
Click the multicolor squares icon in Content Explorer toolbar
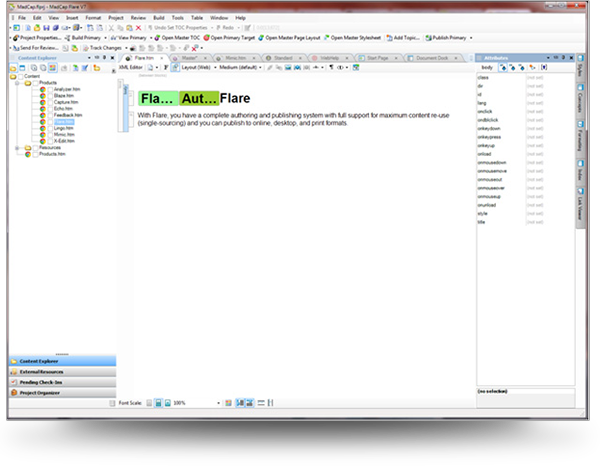(52, 68)
